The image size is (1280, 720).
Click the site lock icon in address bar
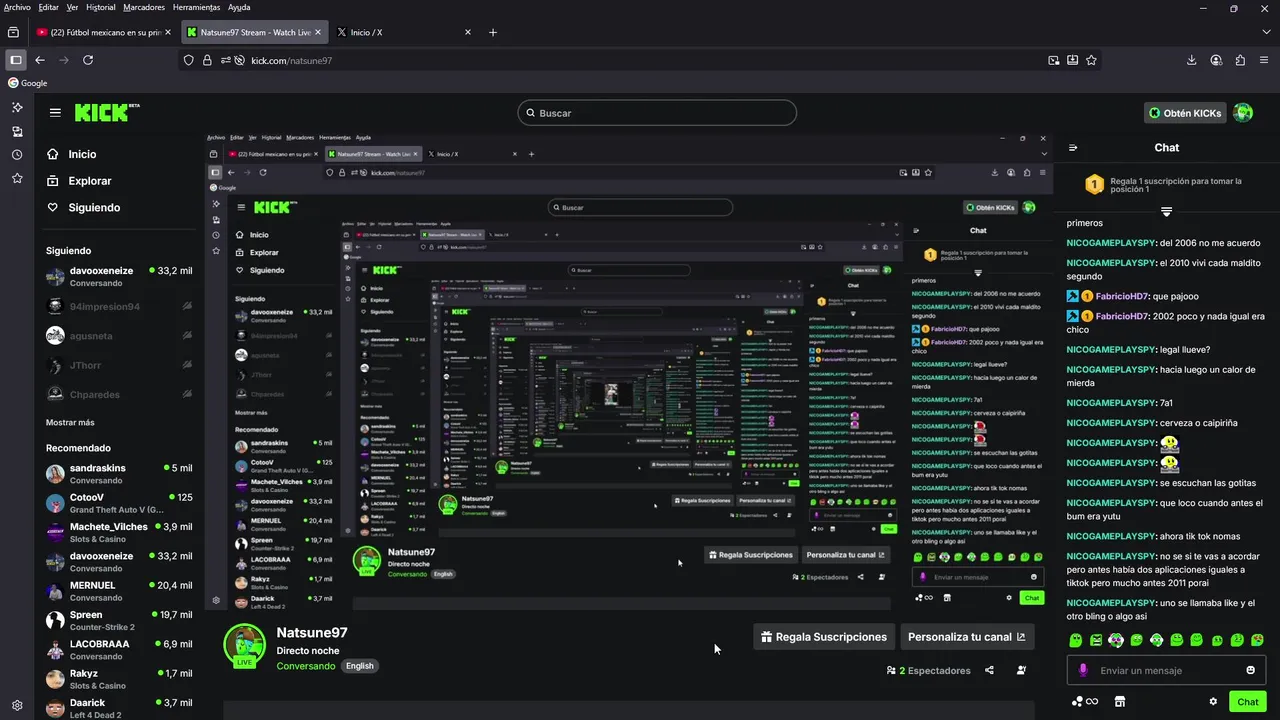(x=207, y=60)
